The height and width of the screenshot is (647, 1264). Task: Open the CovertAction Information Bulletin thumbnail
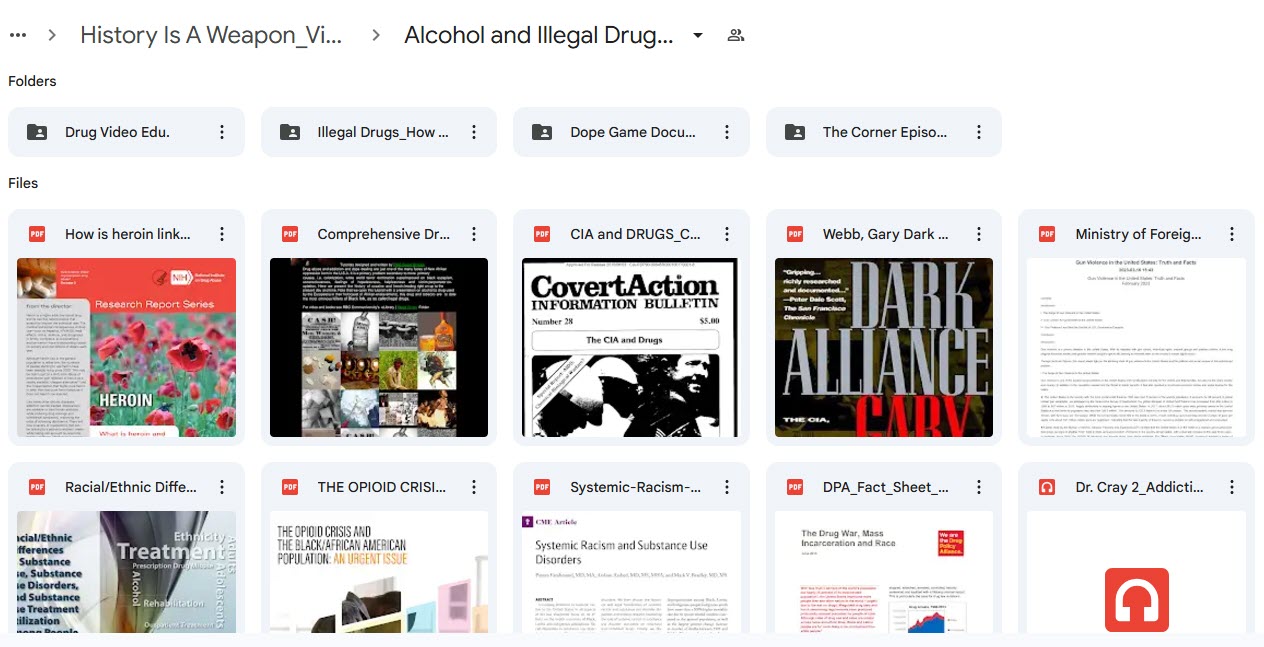point(631,347)
